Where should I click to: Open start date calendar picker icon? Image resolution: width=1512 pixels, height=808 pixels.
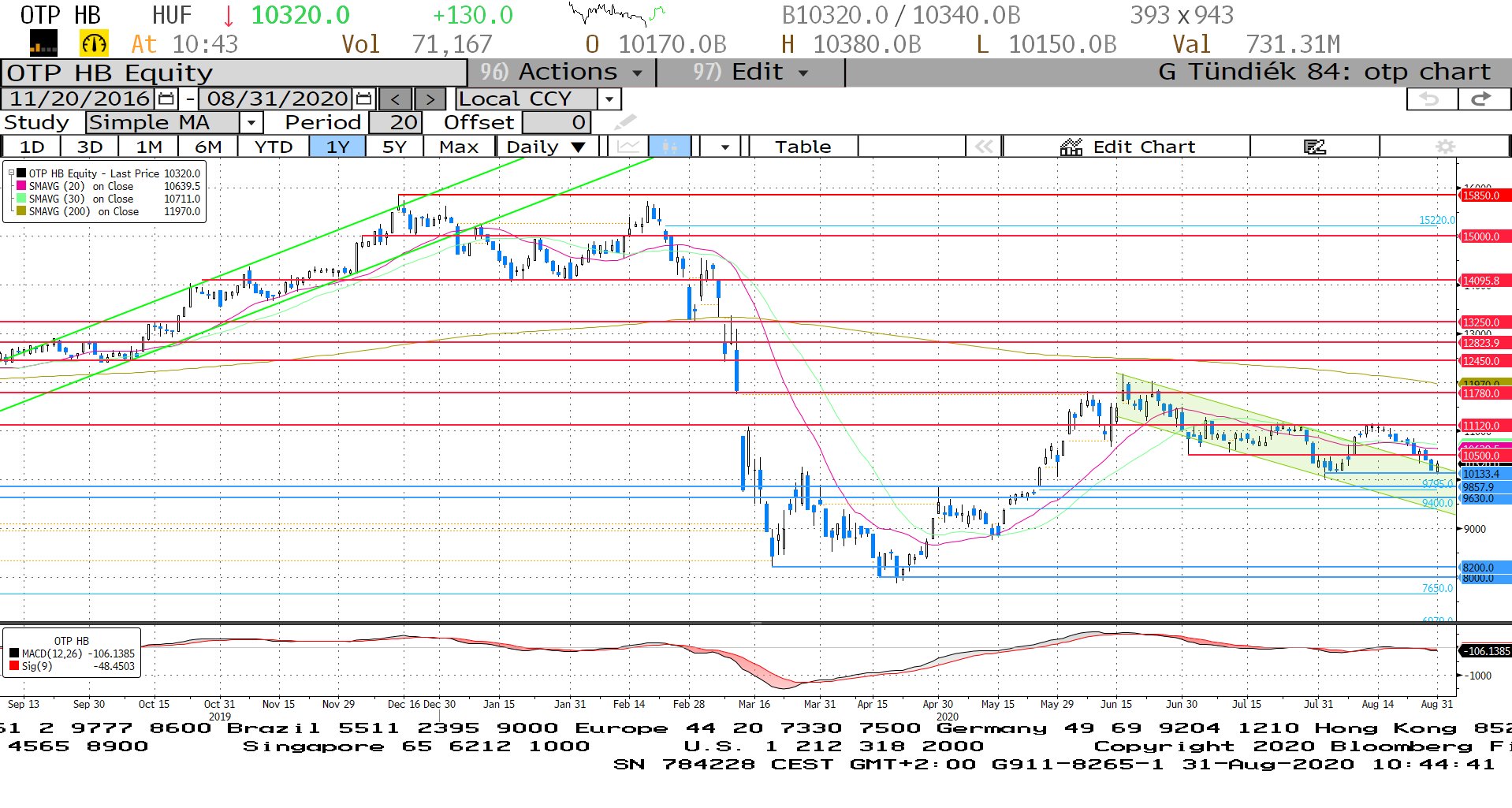[x=166, y=99]
